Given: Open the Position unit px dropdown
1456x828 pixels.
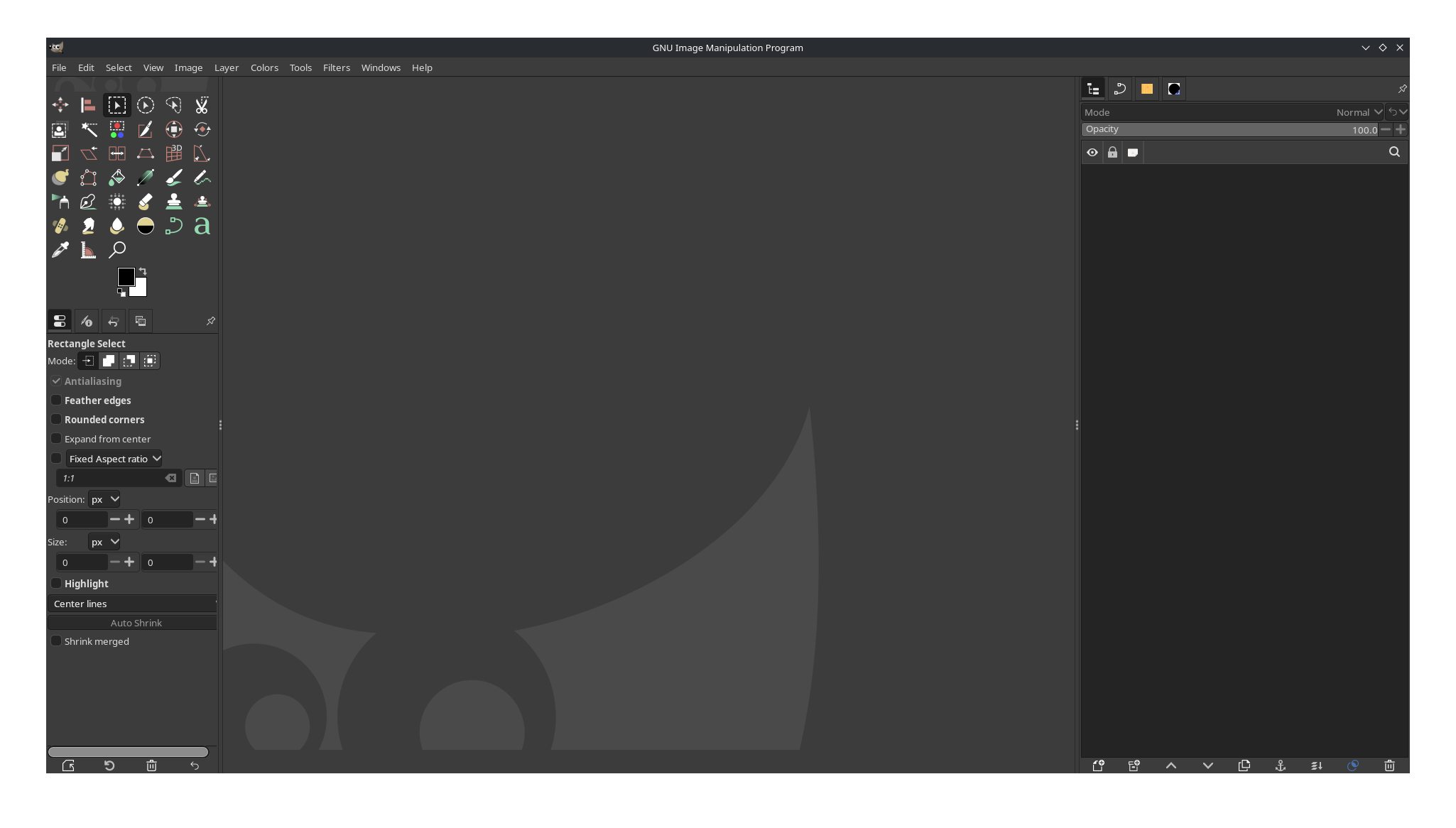Looking at the screenshot, I should [104, 499].
